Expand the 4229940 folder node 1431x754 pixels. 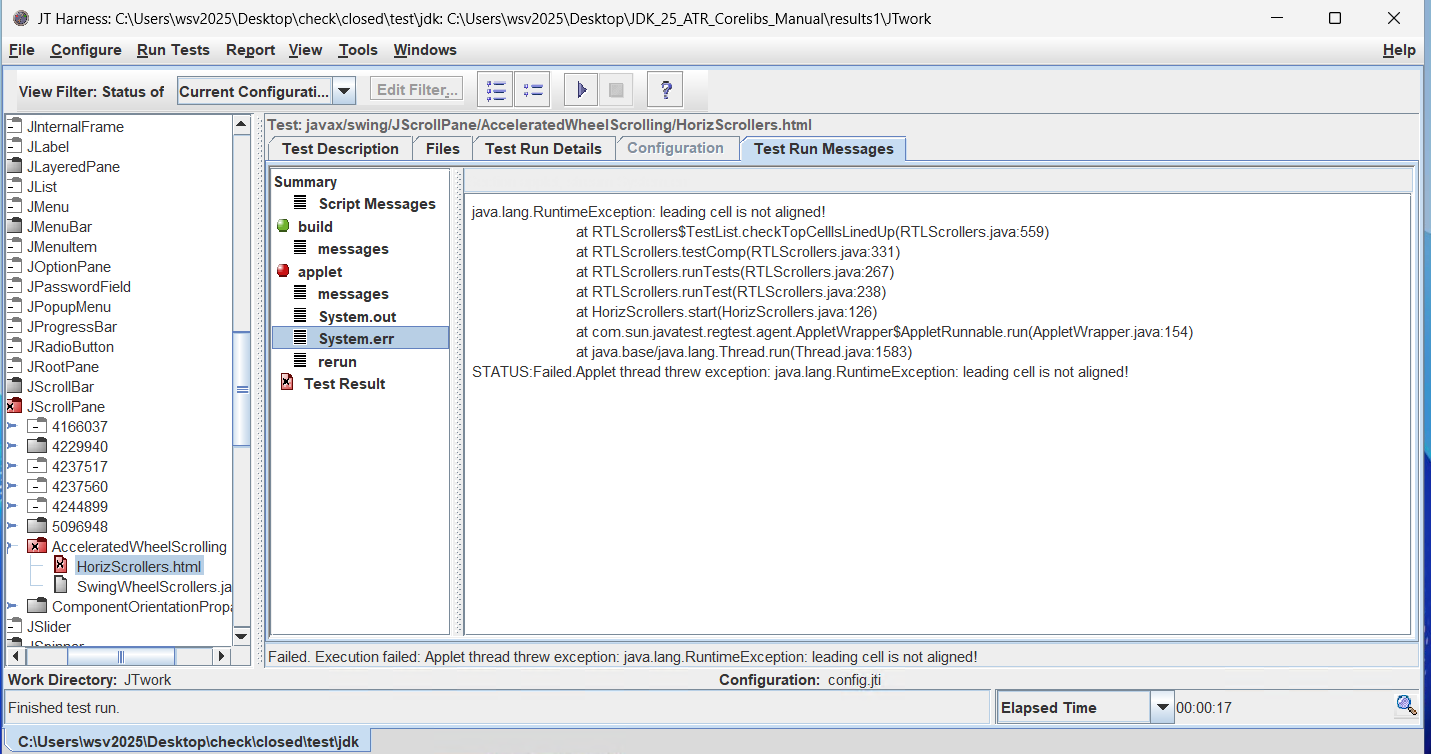pyautogui.click(x=13, y=446)
